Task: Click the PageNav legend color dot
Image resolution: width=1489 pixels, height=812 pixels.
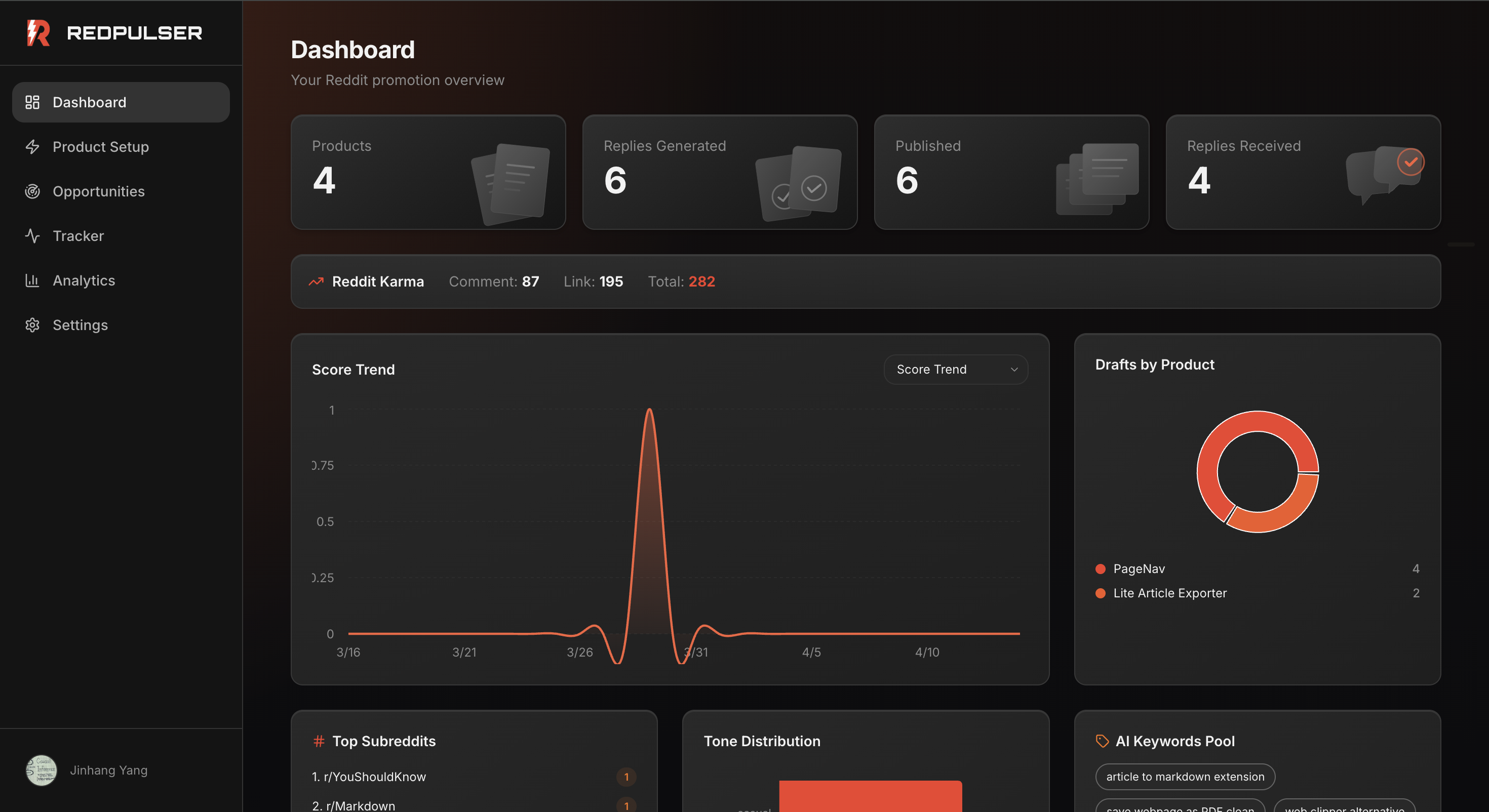Action: click(x=1101, y=569)
